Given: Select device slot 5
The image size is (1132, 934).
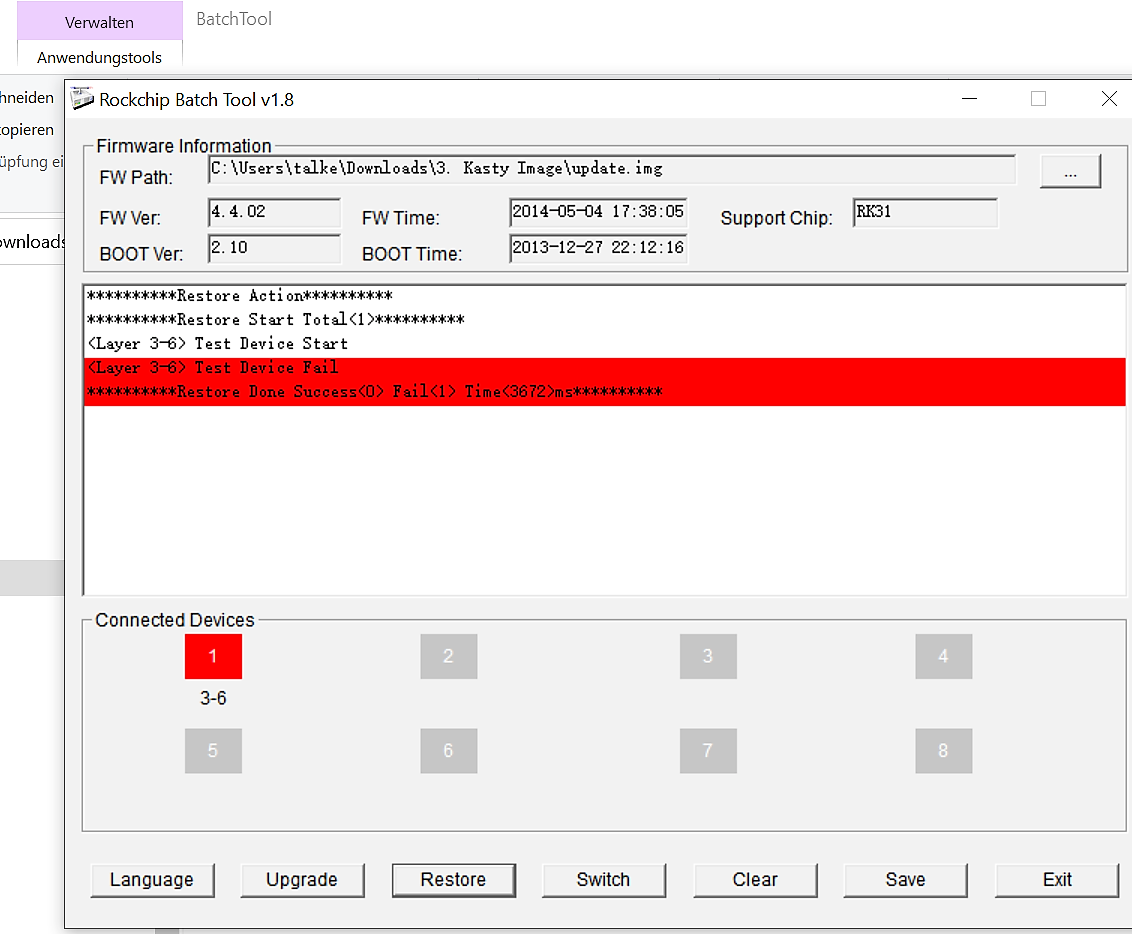Looking at the screenshot, I should pyautogui.click(x=213, y=751).
